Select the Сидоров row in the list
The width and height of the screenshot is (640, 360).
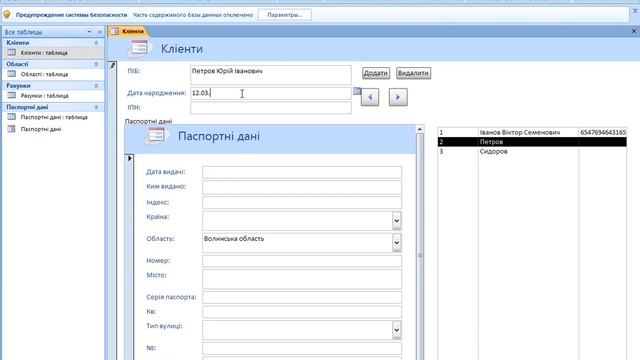[x=532, y=151]
